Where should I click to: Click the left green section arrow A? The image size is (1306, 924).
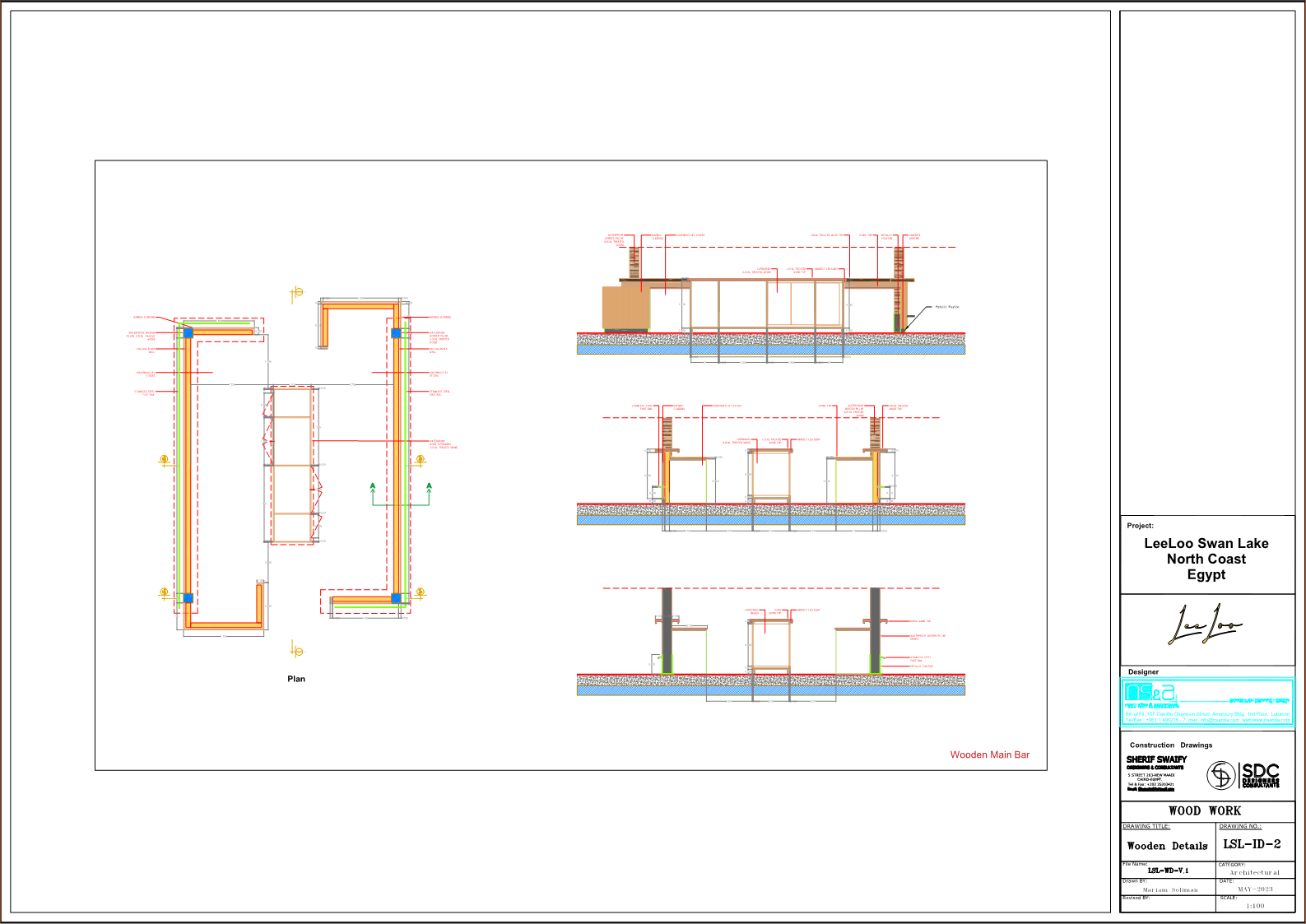pos(373,489)
